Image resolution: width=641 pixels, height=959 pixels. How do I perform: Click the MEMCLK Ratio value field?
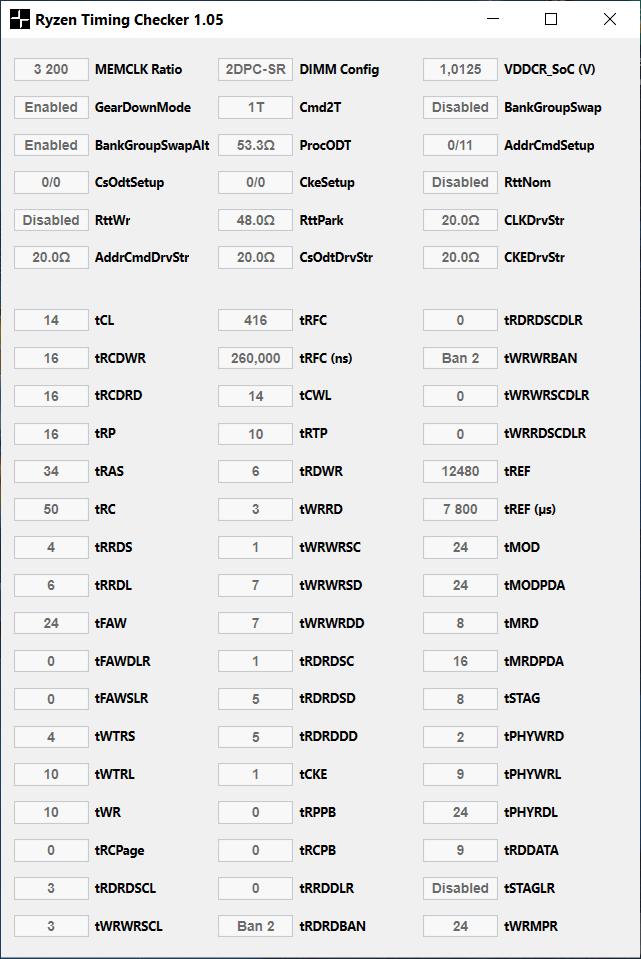pyautogui.click(x=51, y=69)
